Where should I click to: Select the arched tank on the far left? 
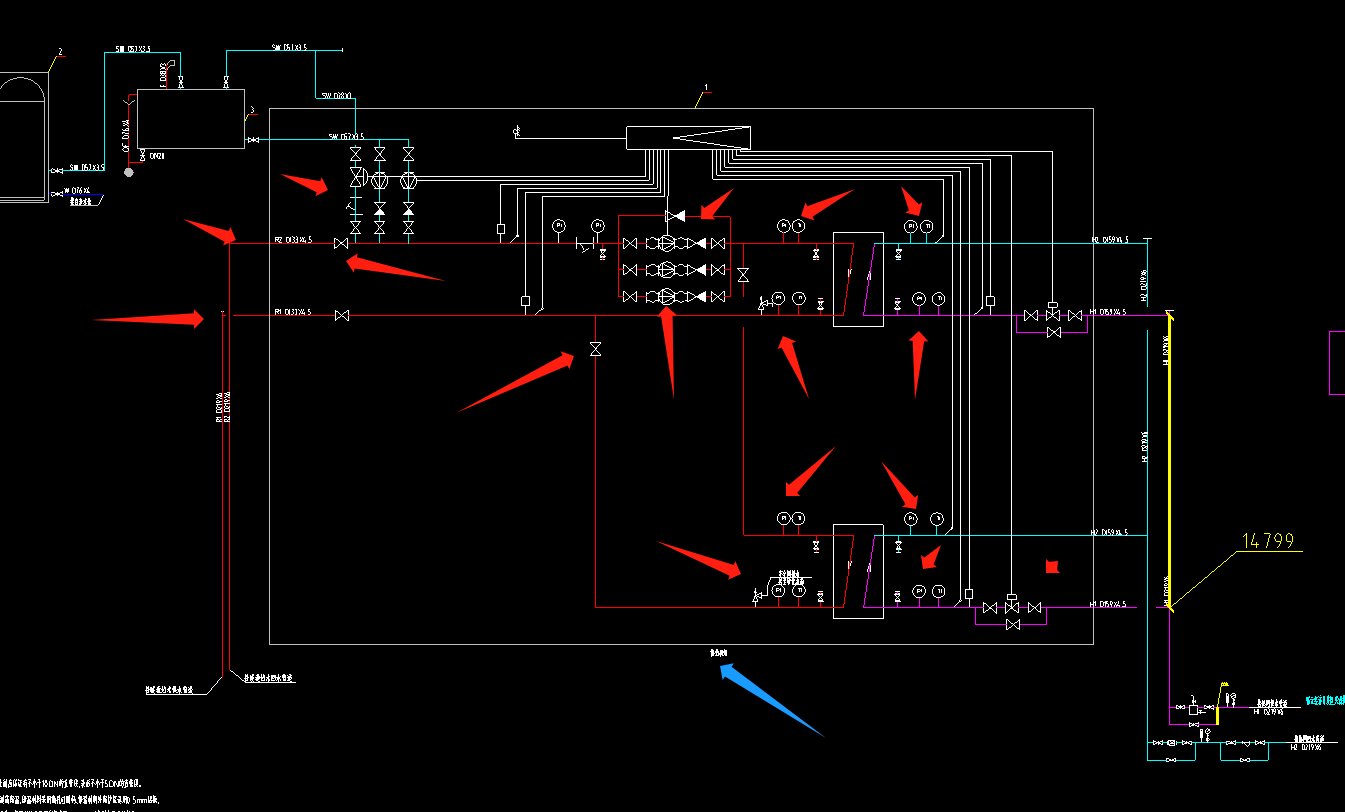[23, 136]
